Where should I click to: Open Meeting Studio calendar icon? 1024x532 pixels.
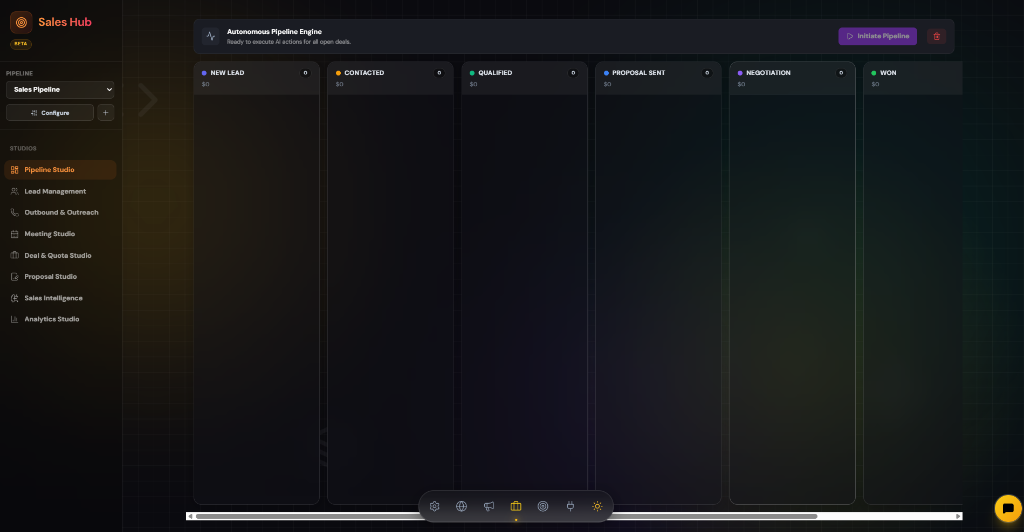click(x=14, y=234)
